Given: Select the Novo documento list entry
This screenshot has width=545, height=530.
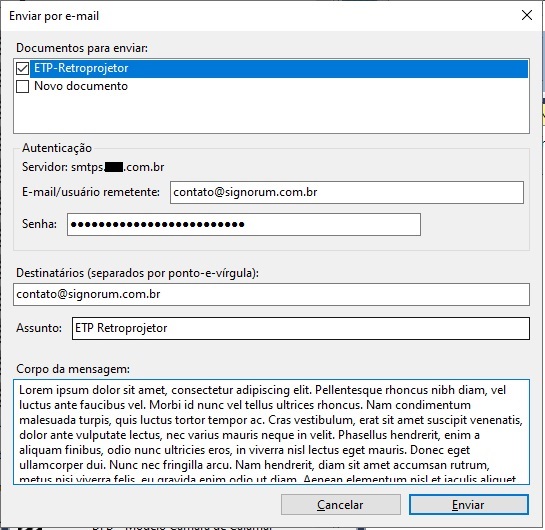Looking at the screenshot, I should pos(81,86).
